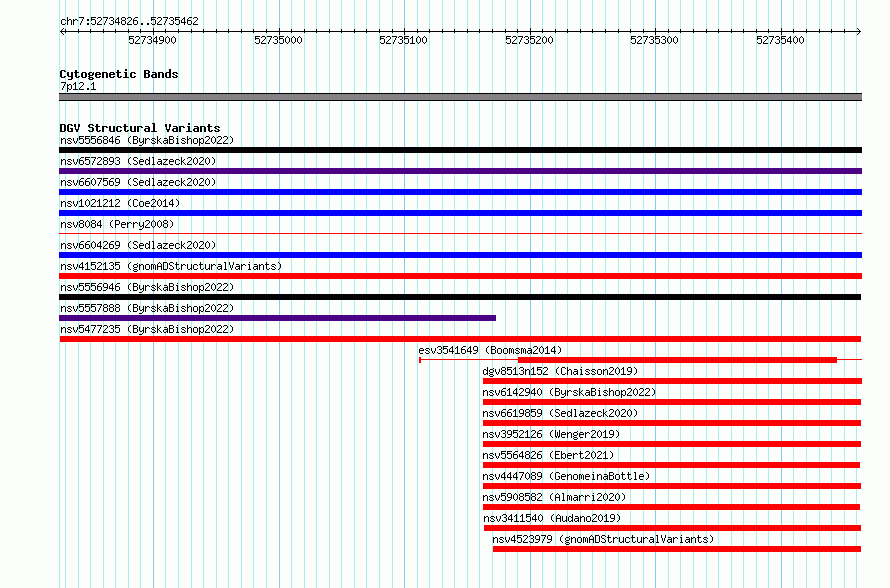Click ruler position 52735100

(404, 40)
